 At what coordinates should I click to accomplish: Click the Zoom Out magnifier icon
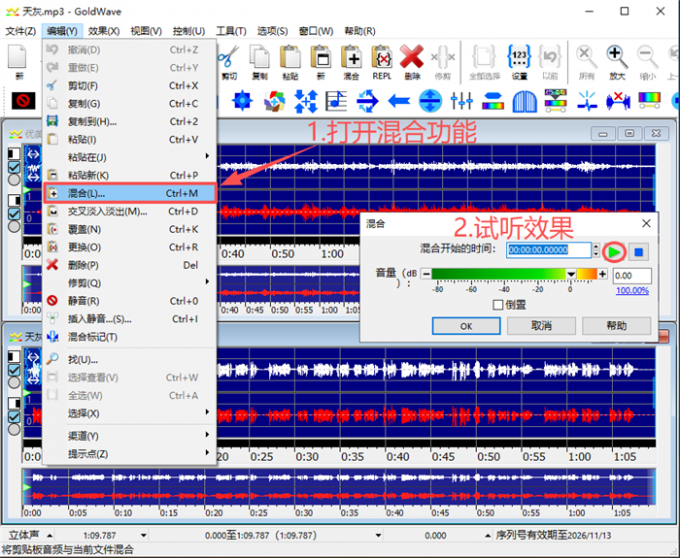(647, 61)
